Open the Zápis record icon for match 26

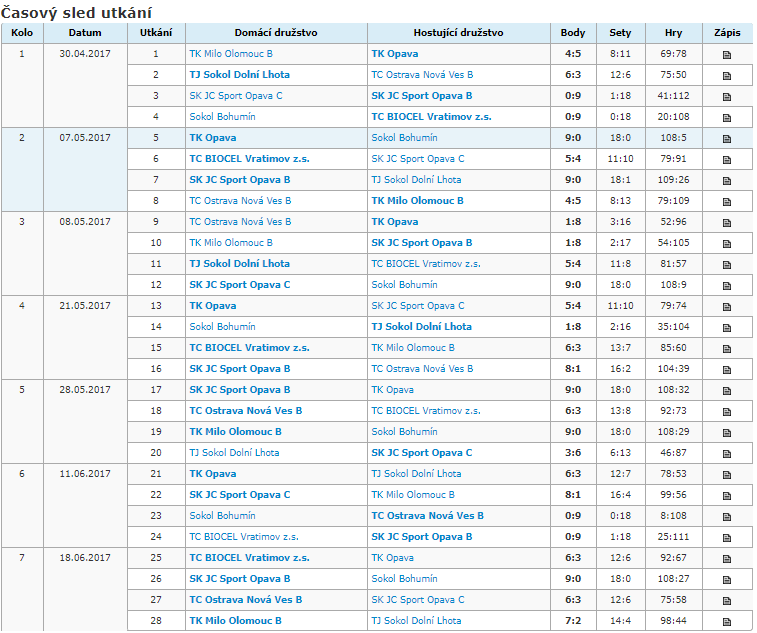(x=727, y=579)
